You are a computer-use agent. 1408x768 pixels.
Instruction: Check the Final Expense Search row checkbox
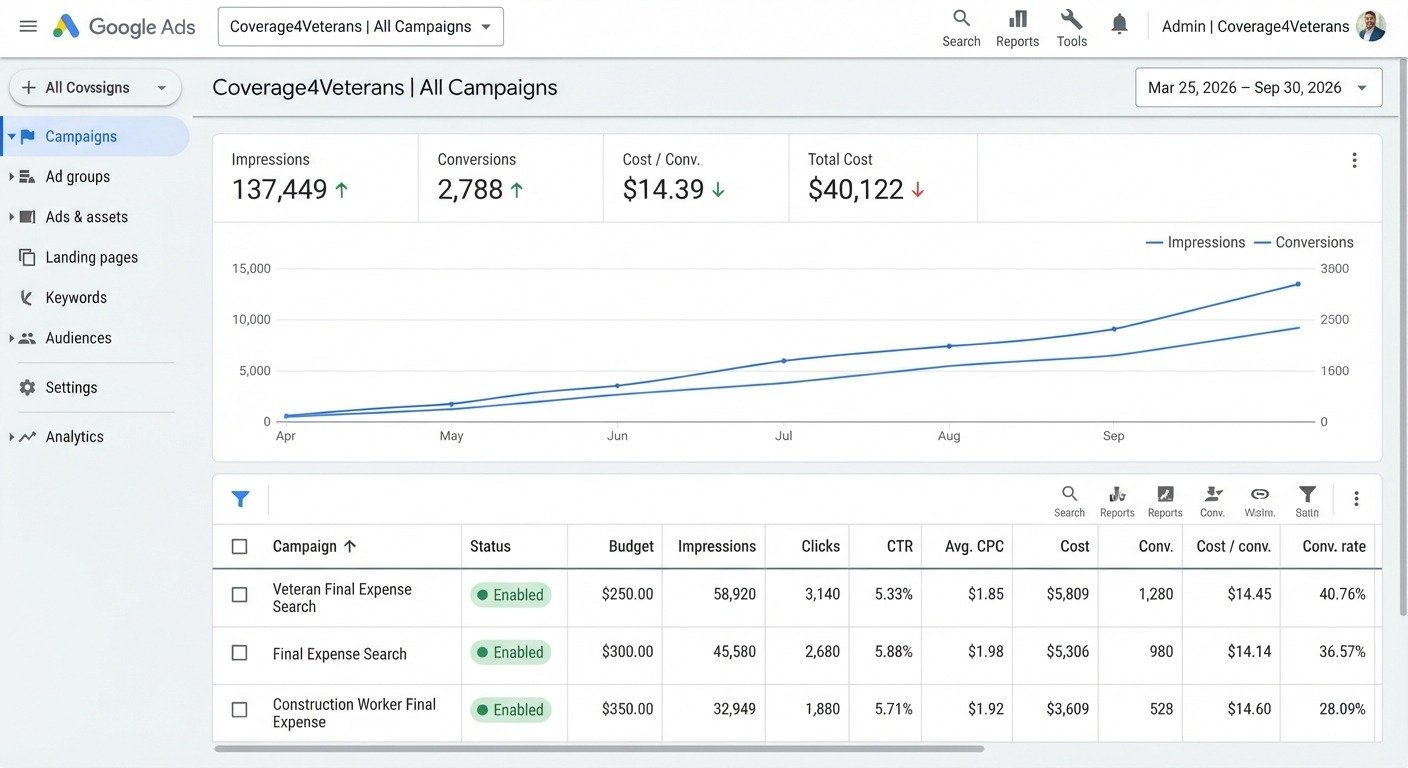[239, 653]
